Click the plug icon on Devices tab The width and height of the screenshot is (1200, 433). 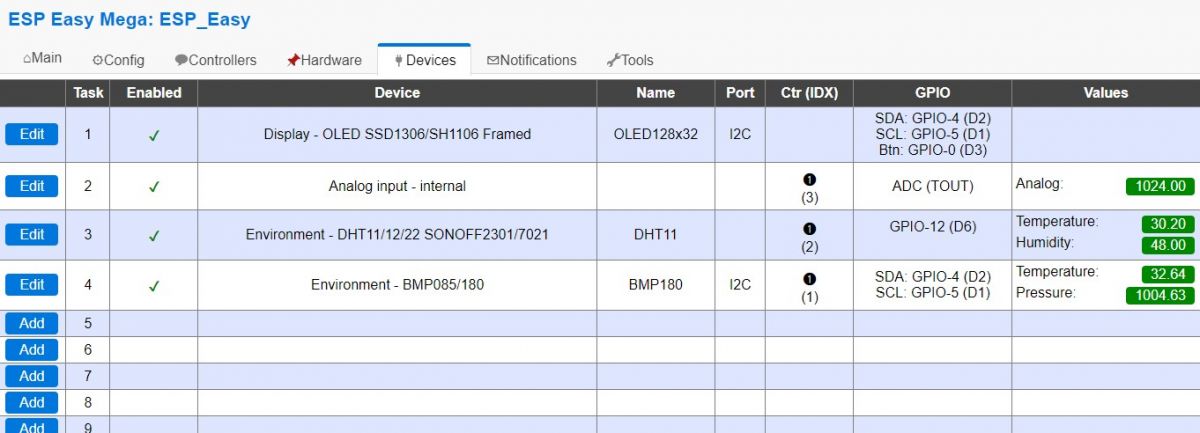[x=399, y=60]
